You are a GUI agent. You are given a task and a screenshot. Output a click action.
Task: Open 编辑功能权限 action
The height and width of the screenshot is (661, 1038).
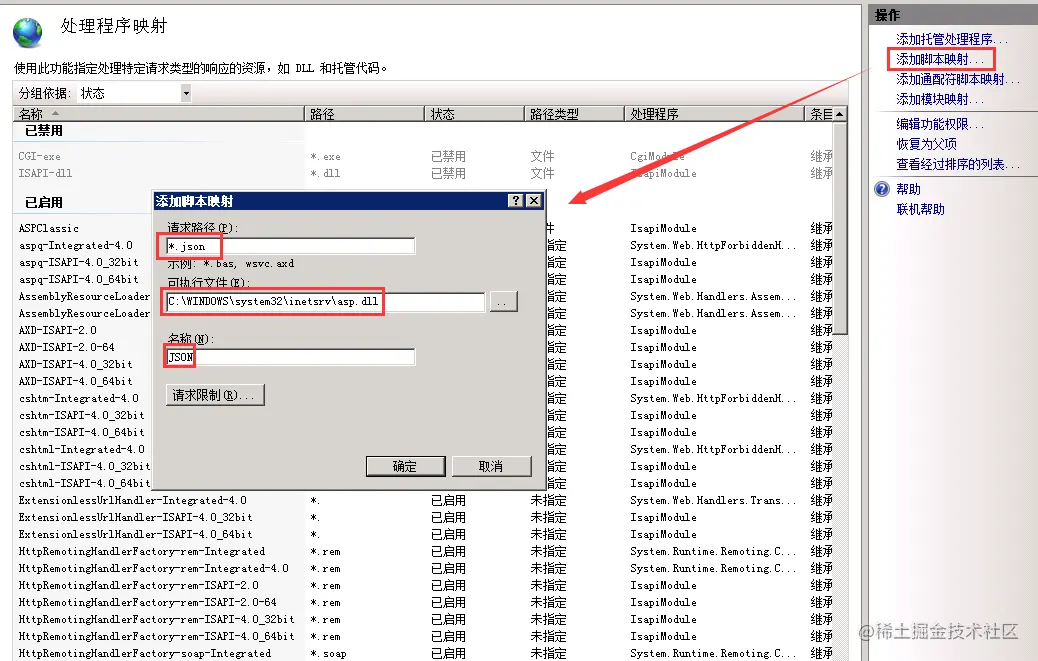[x=940, y=124]
